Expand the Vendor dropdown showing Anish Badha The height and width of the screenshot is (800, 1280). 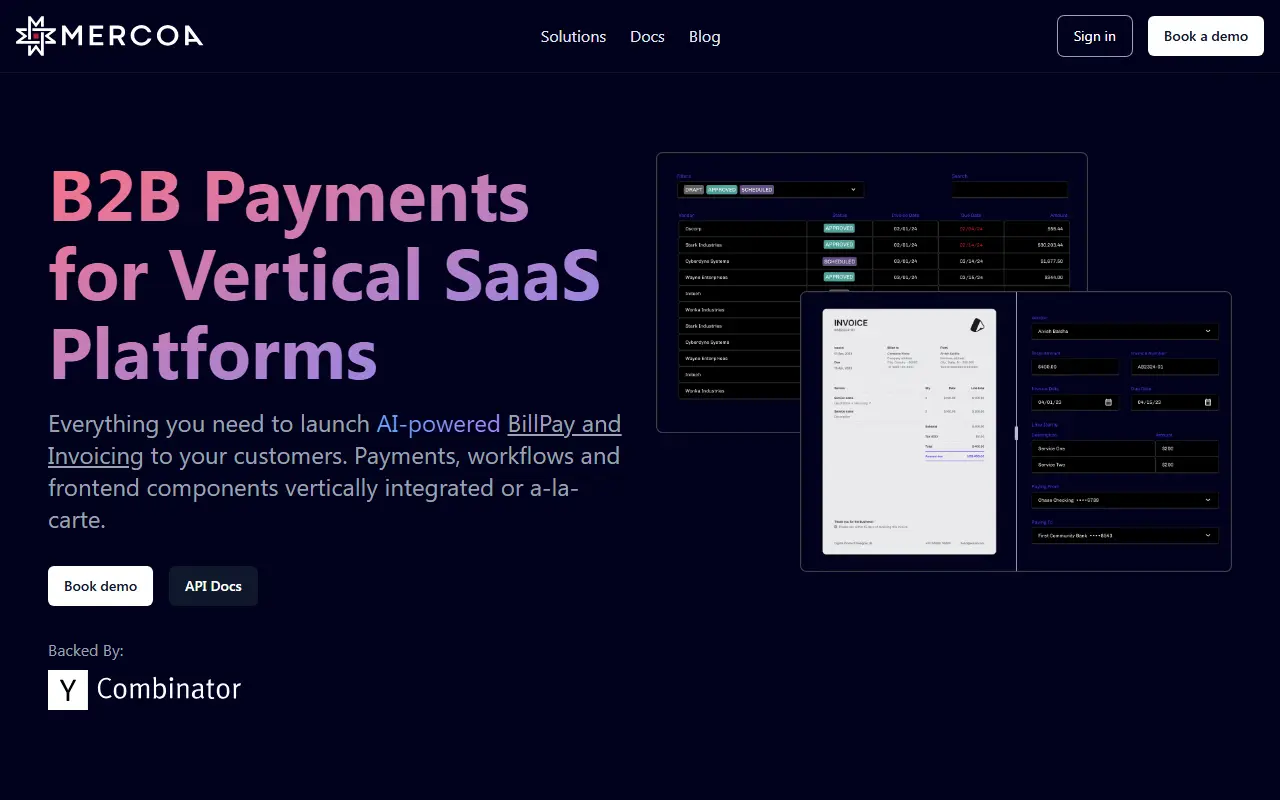[1125, 331]
